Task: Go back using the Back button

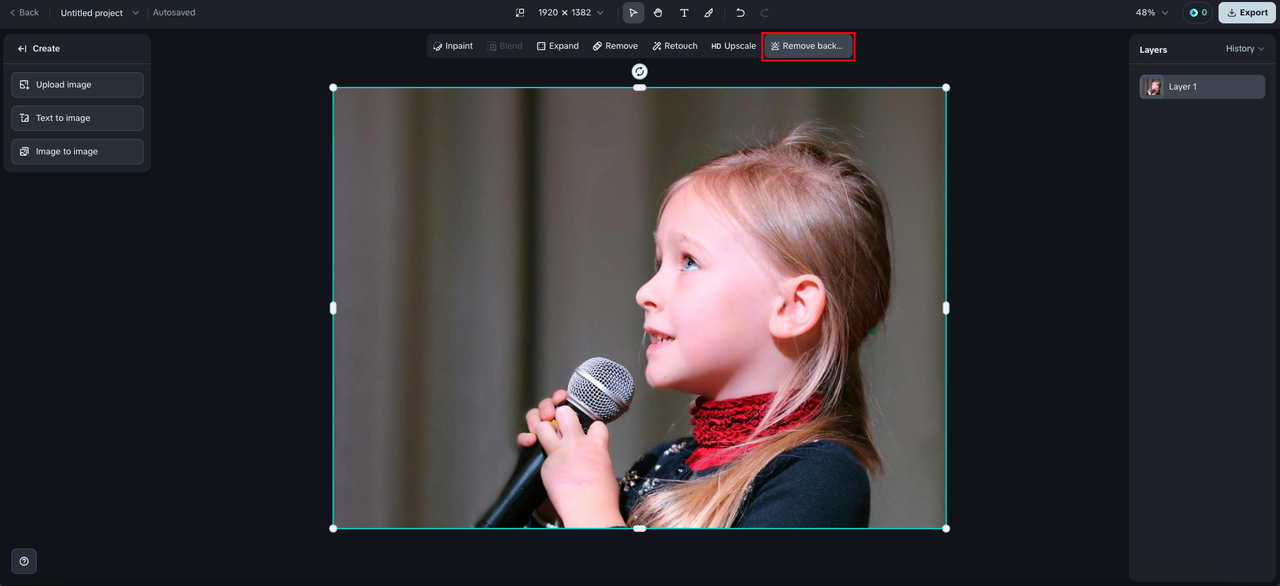Action: click(x=24, y=13)
